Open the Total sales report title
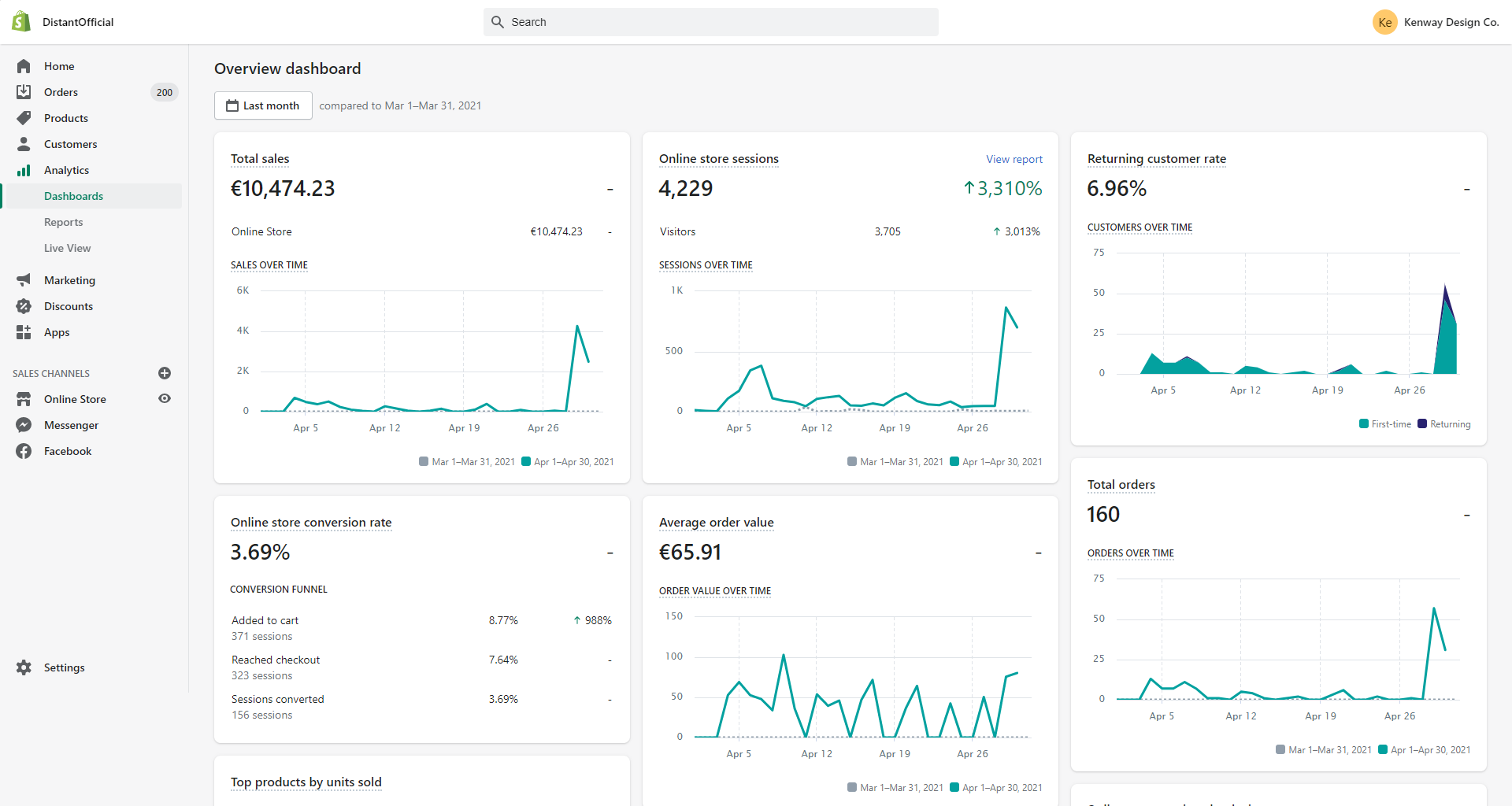Viewport: 1512px width, 806px height. [x=260, y=159]
